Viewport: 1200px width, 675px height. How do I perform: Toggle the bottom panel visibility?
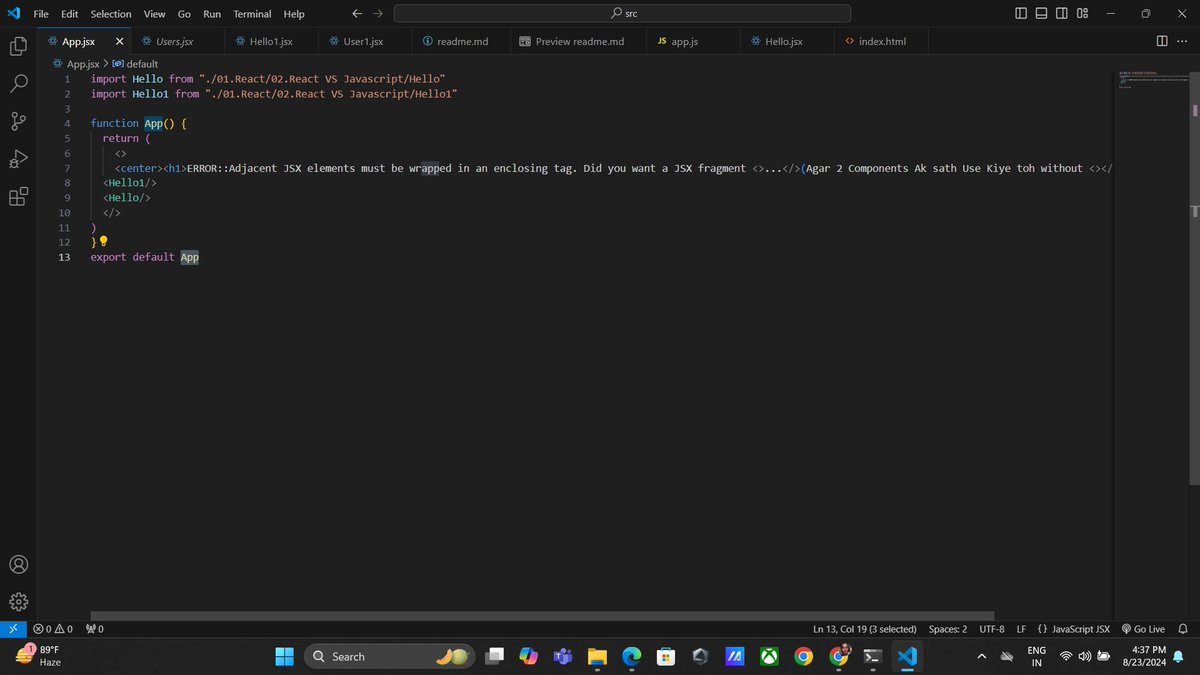1041,13
